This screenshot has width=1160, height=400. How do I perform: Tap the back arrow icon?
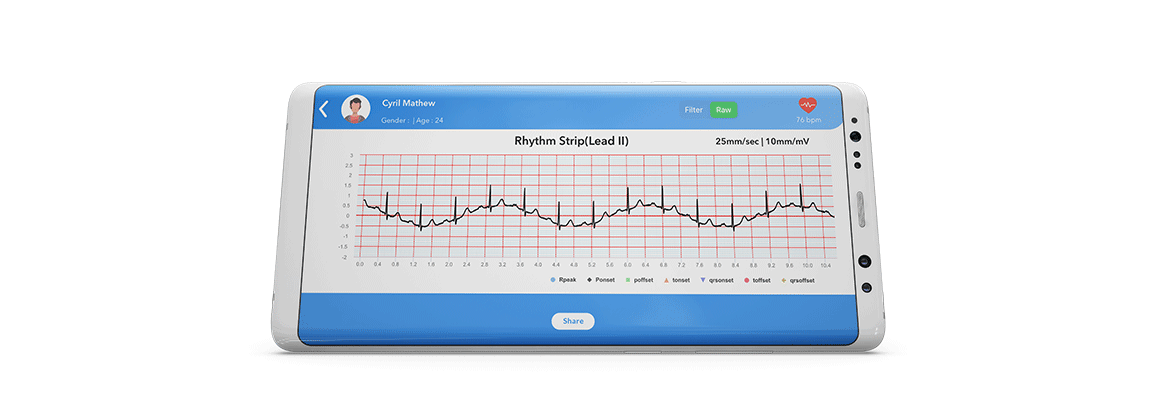click(323, 109)
